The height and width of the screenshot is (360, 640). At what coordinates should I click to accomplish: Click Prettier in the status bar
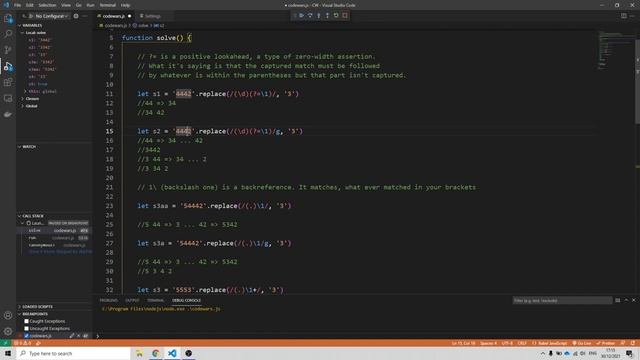coord(606,343)
